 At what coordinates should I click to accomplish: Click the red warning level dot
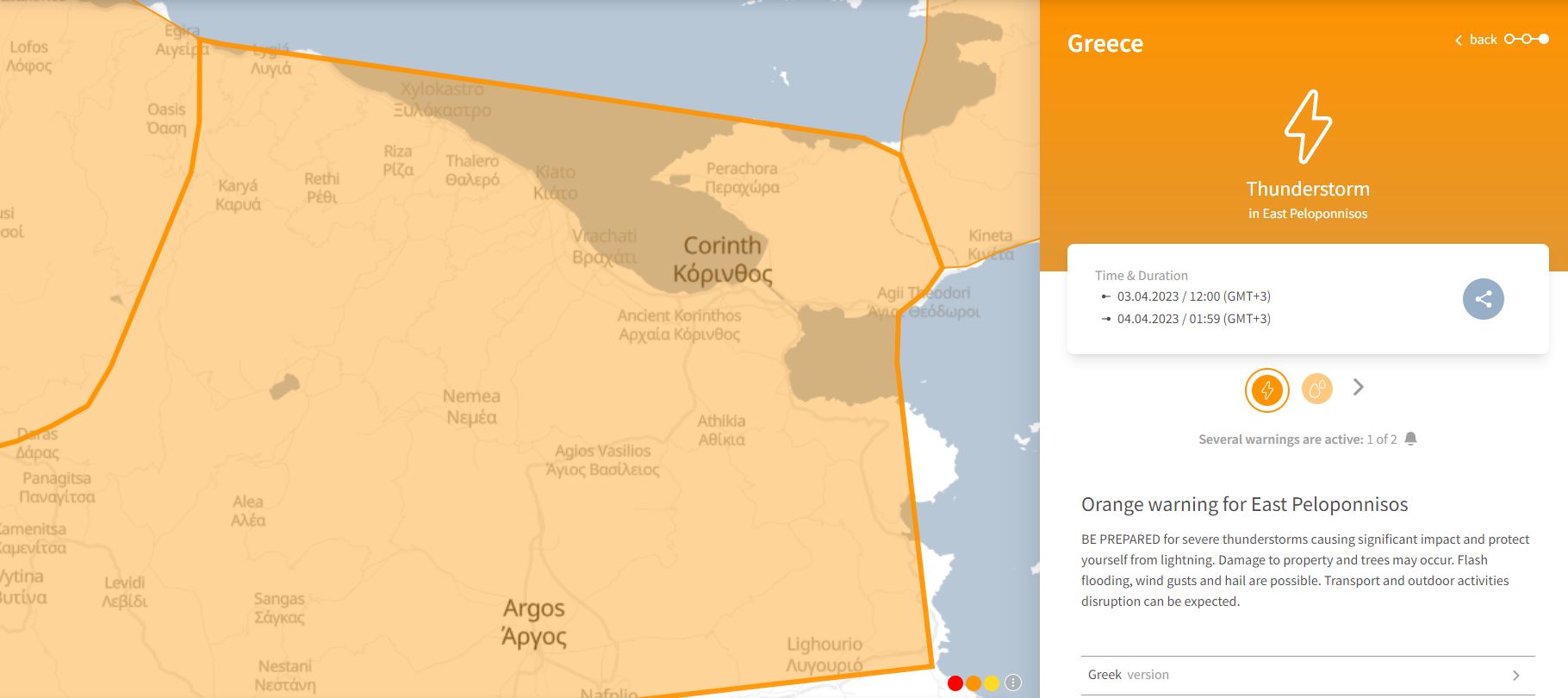955,683
